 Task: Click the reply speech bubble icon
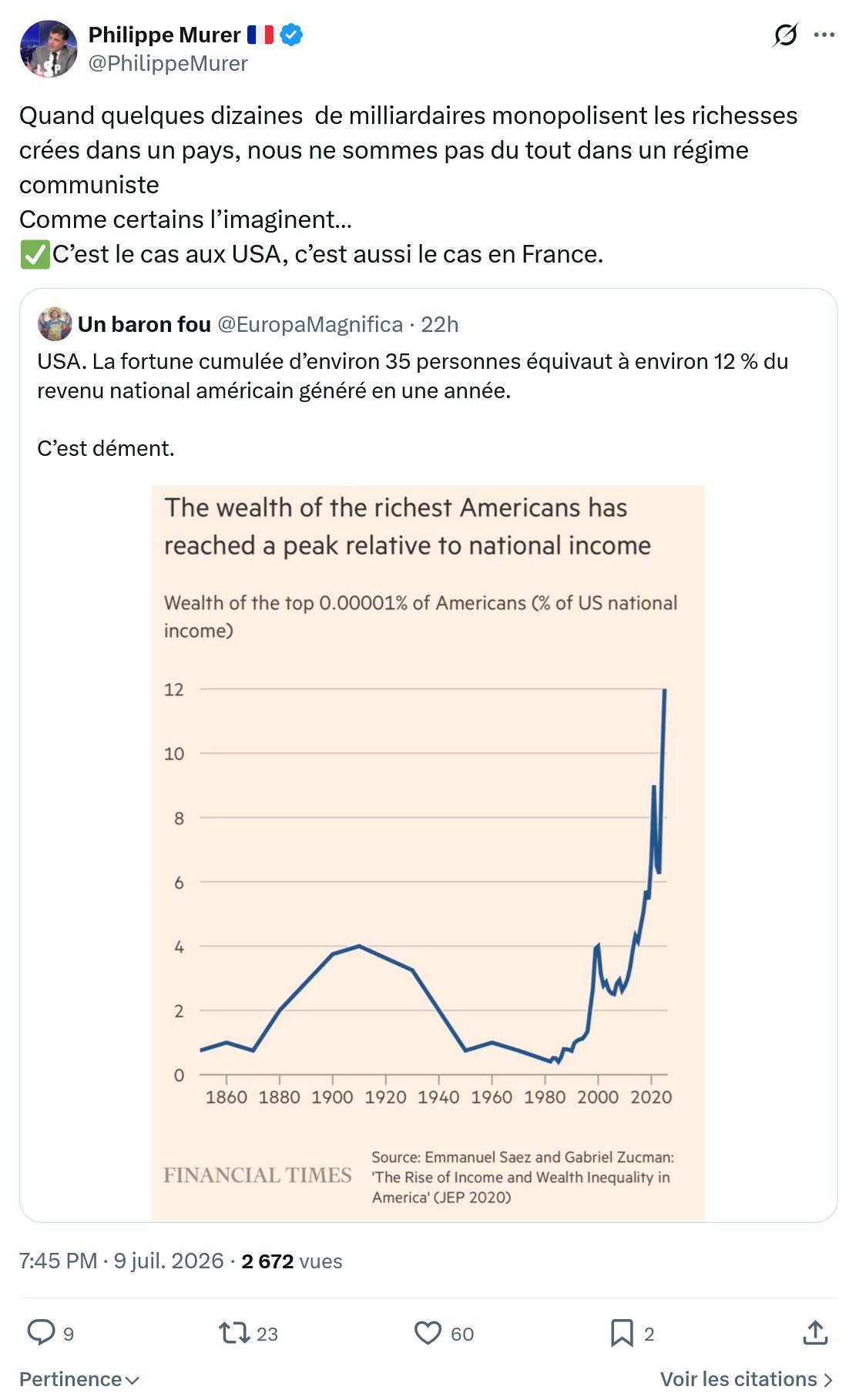coord(41,1332)
